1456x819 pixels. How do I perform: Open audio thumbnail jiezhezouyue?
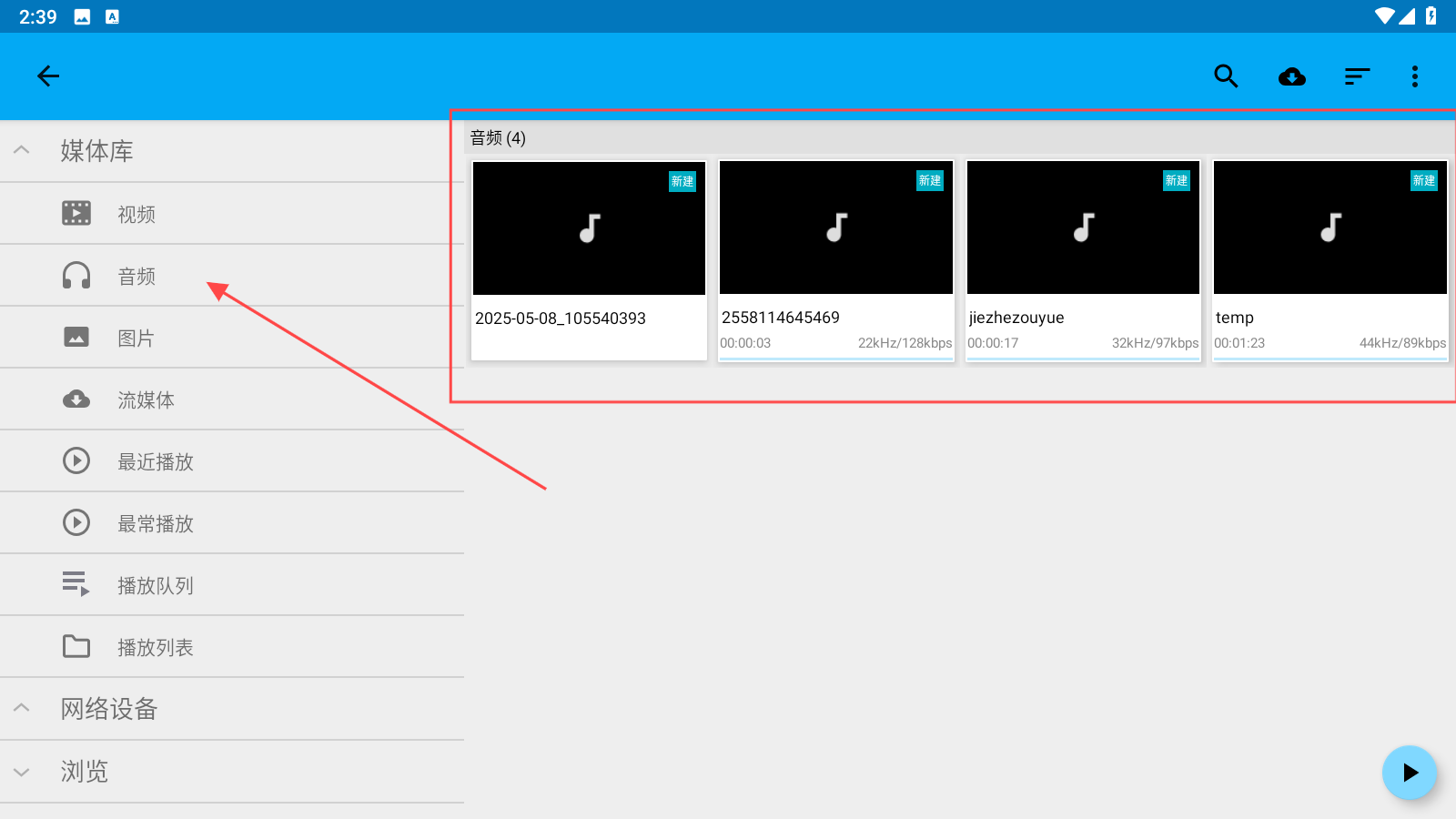[x=1083, y=227]
